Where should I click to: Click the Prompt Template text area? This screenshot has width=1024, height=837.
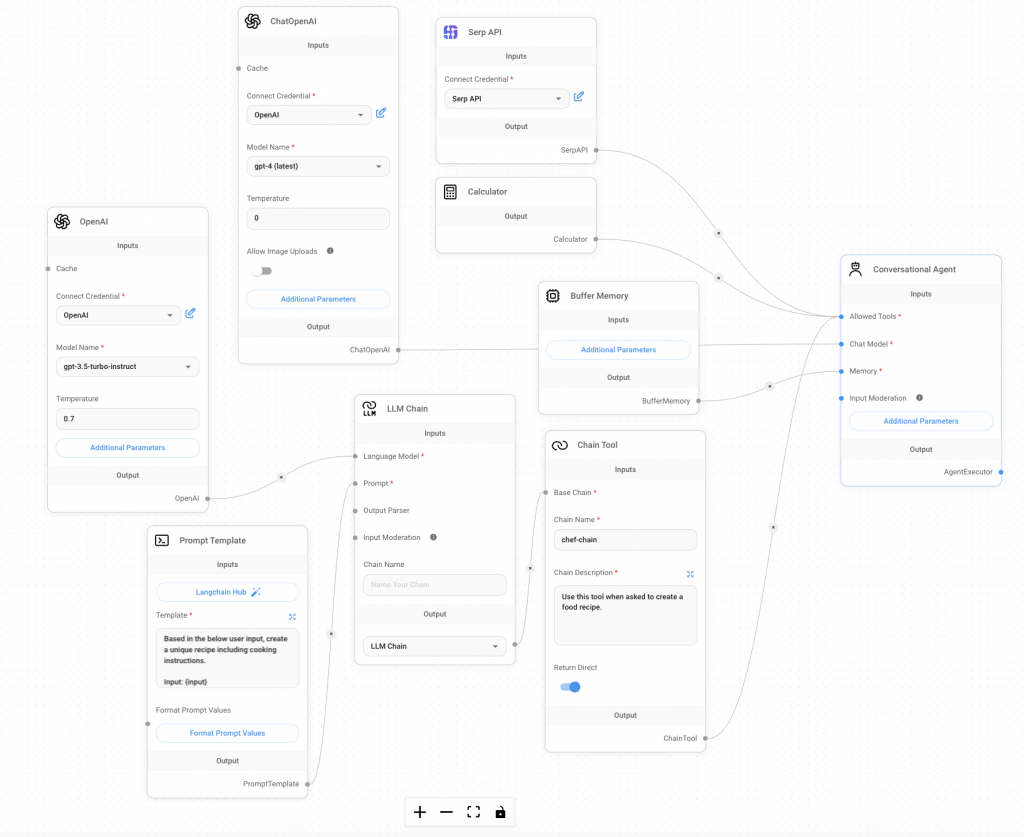(227, 658)
